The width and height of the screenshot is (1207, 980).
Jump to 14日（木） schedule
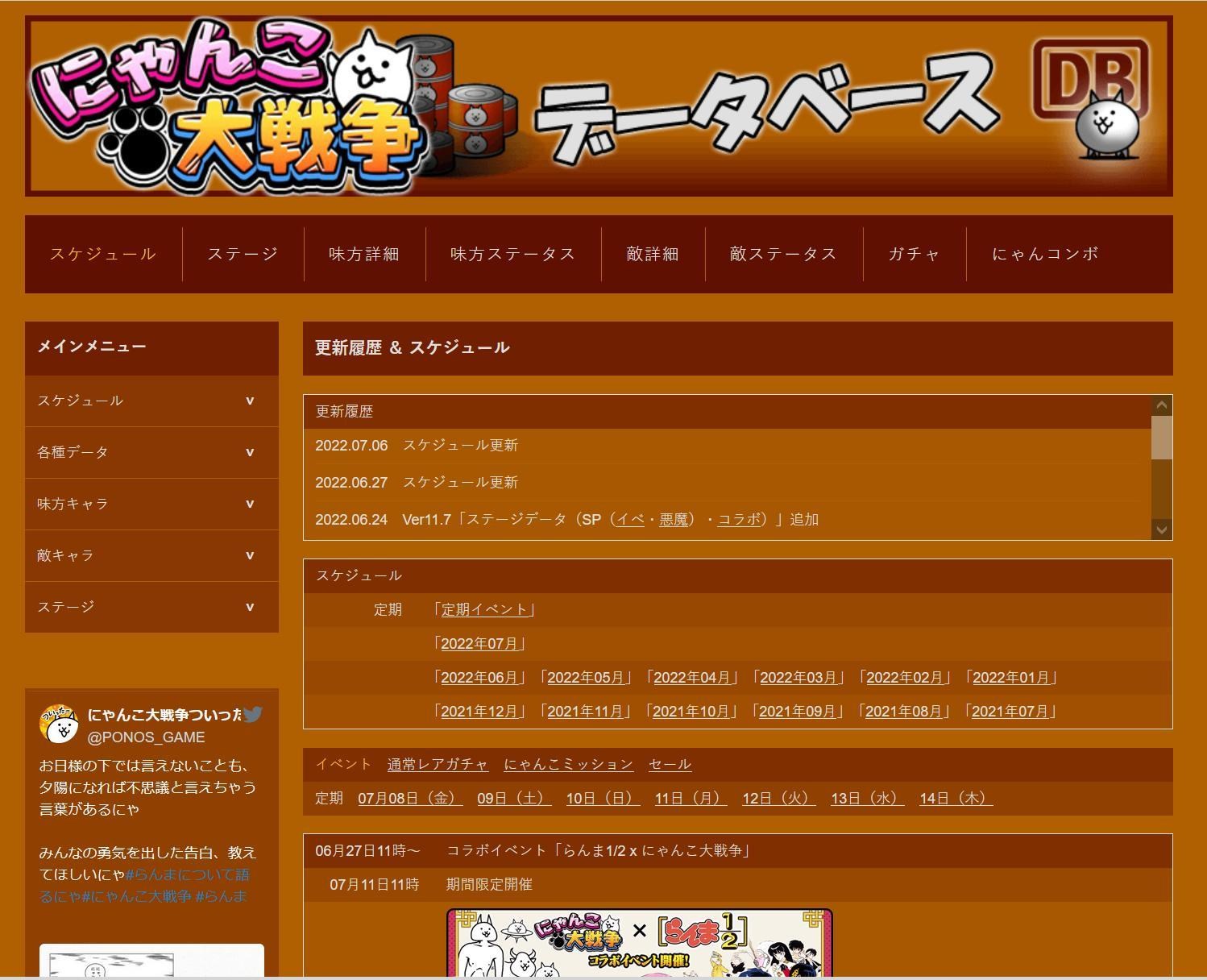pyautogui.click(x=956, y=799)
